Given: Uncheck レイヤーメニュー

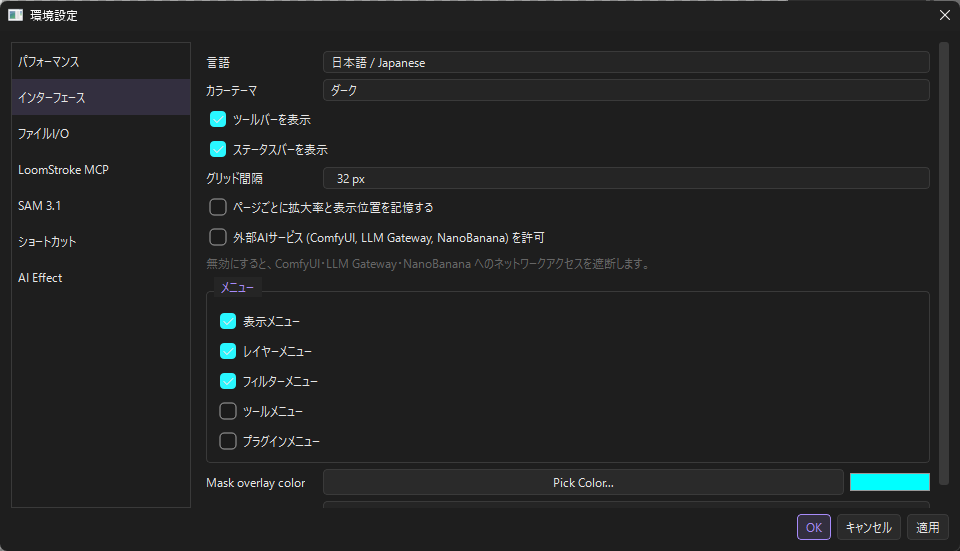Looking at the screenshot, I should click(228, 351).
